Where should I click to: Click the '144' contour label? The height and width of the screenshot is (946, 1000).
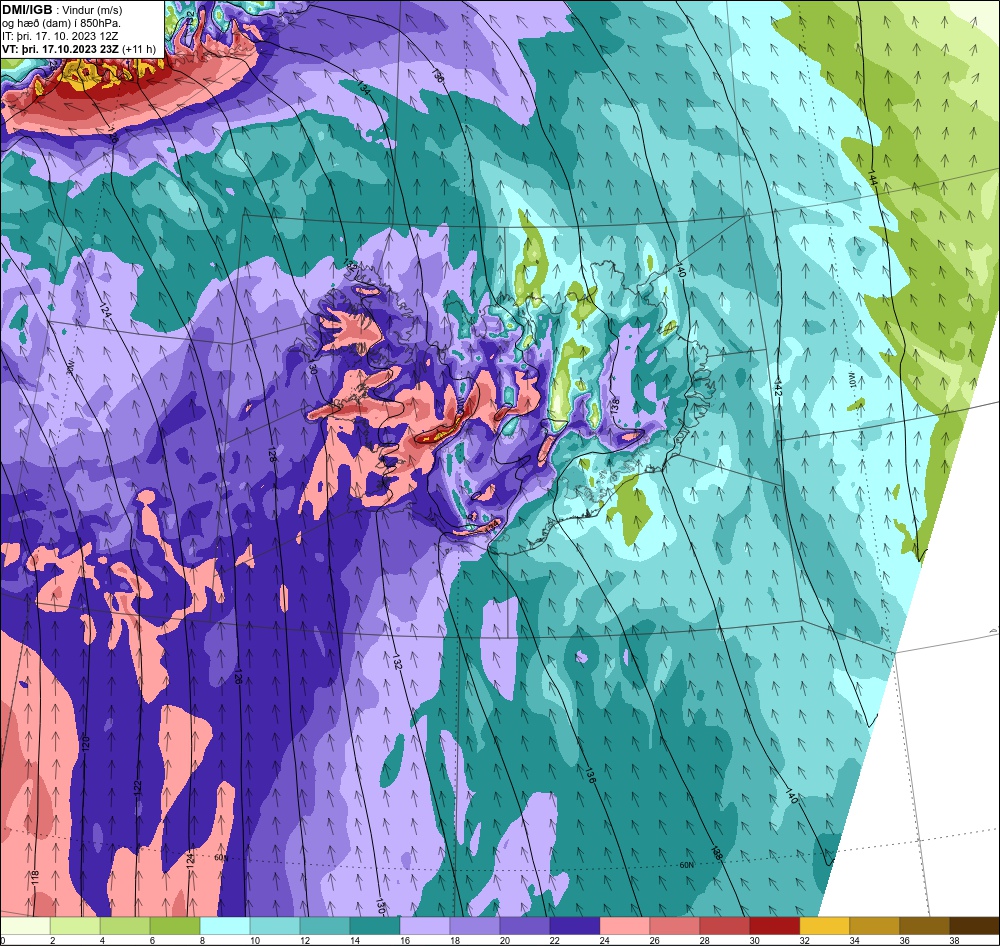[x=872, y=179]
